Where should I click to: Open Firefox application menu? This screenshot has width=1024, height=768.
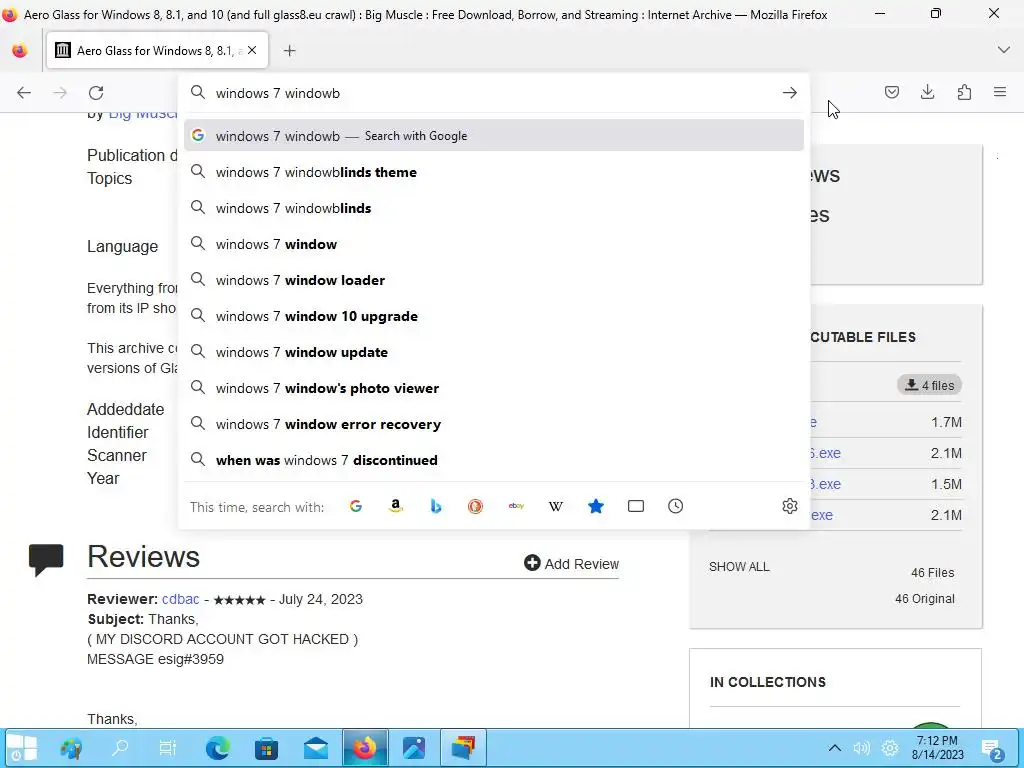1000,92
